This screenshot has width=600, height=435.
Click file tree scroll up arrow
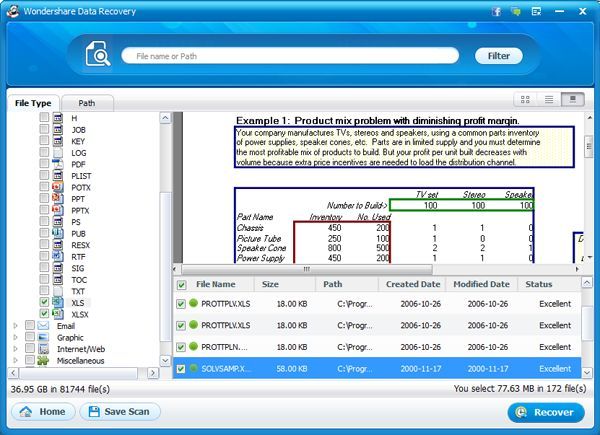tap(165, 118)
